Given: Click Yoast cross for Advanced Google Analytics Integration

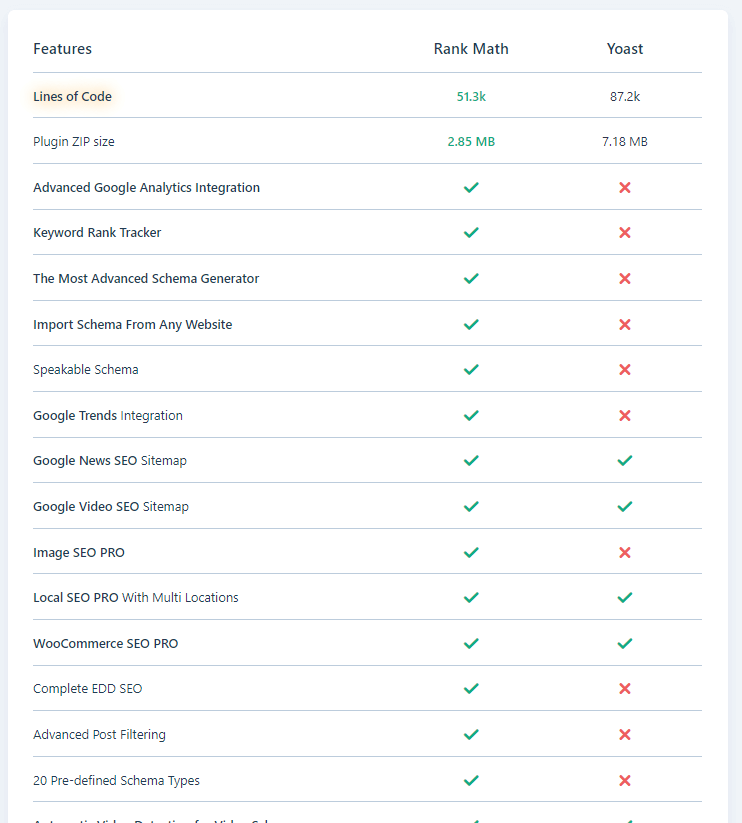Looking at the screenshot, I should [x=625, y=188].
